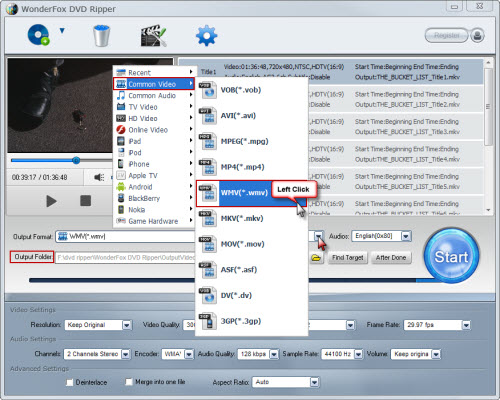
Task: Stop the video preview
Action: [x=85, y=201]
